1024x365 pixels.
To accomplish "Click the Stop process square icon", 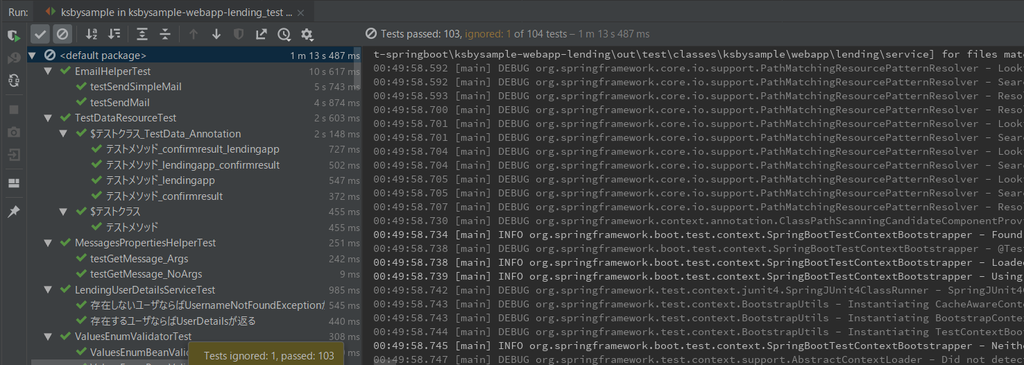I will (13, 110).
